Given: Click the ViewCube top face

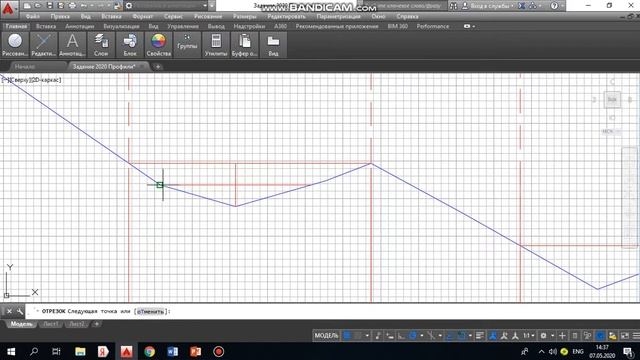Looking at the screenshot, I should pos(612,99).
